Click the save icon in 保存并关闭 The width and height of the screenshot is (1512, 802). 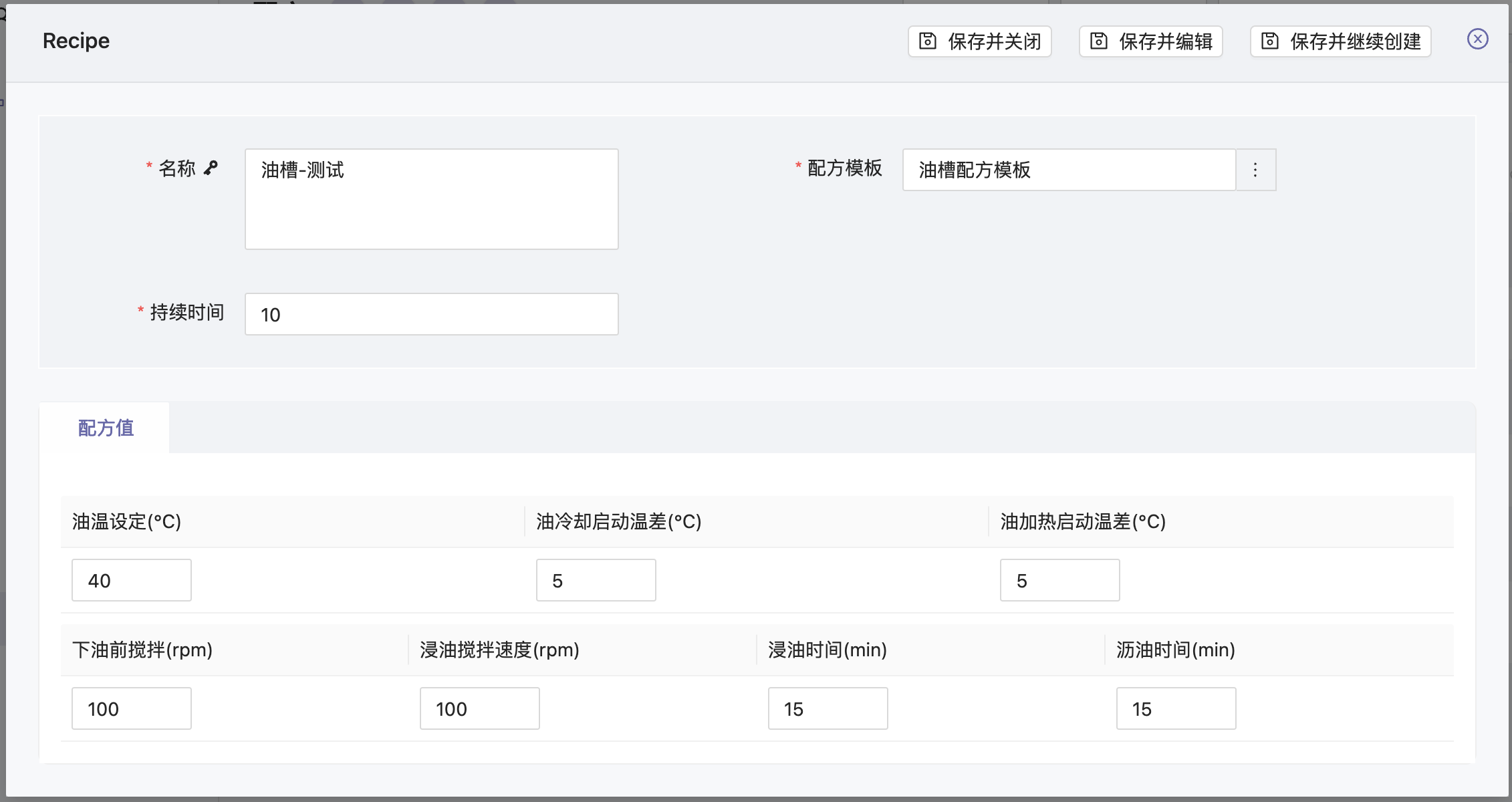click(x=927, y=41)
